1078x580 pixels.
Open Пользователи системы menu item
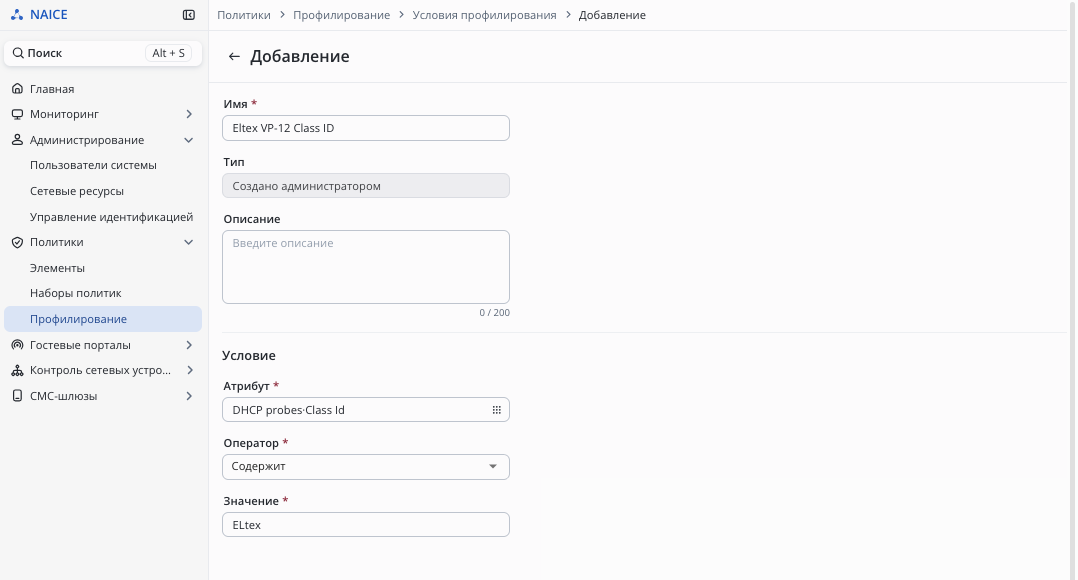pyautogui.click(x=93, y=166)
